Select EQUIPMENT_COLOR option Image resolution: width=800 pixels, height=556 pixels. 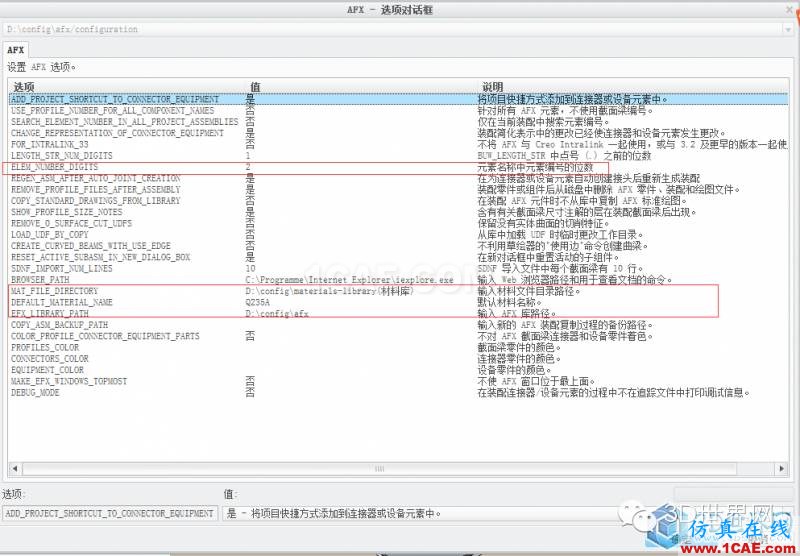(47, 370)
